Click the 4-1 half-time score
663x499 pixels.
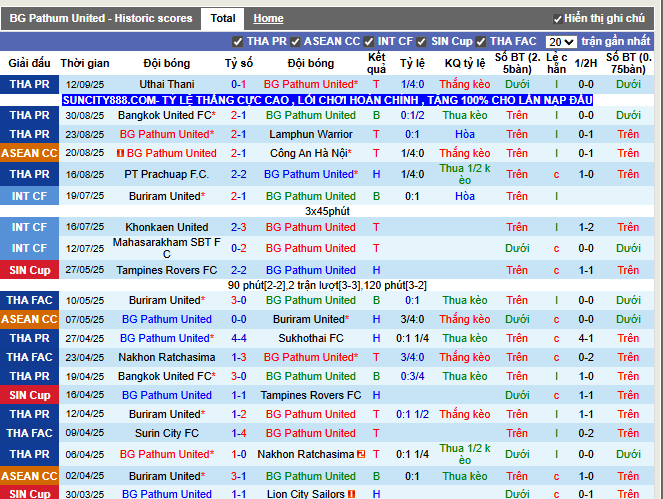[x=586, y=338]
